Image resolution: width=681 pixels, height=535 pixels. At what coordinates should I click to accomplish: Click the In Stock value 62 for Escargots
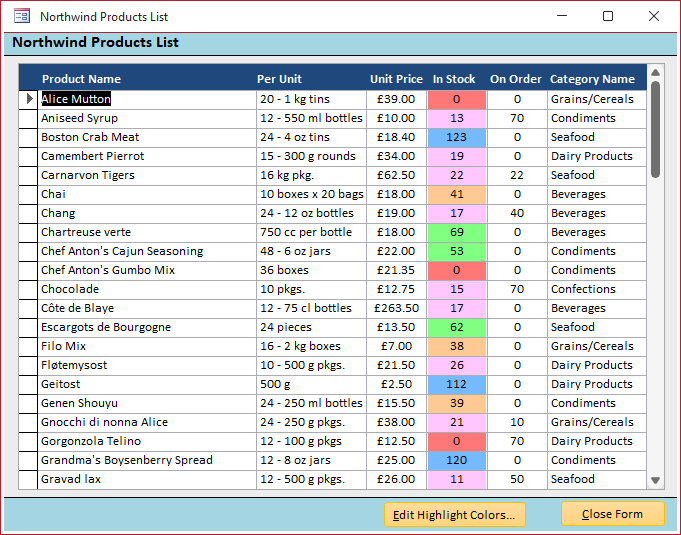pos(456,327)
